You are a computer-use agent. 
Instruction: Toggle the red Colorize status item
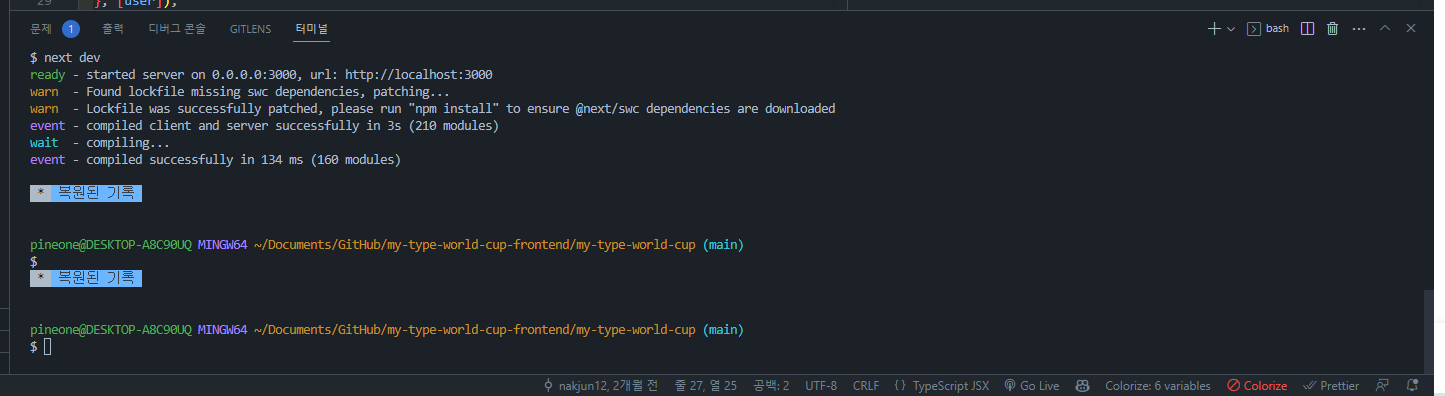click(1257, 386)
